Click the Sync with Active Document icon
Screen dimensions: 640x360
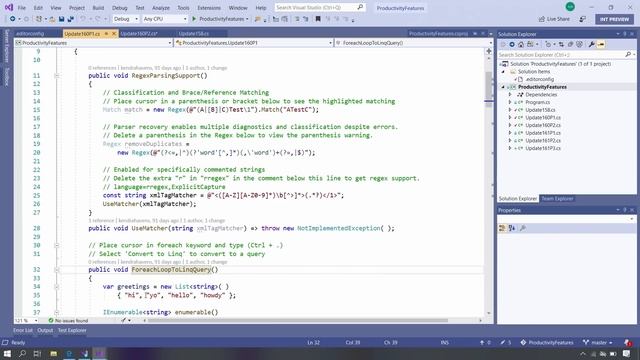point(562,44)
